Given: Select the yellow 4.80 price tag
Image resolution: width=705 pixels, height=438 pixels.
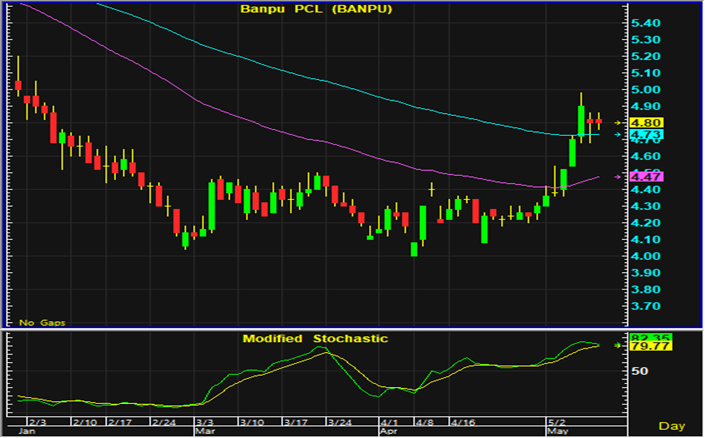Looking at the screenshot, I should 647,123.
